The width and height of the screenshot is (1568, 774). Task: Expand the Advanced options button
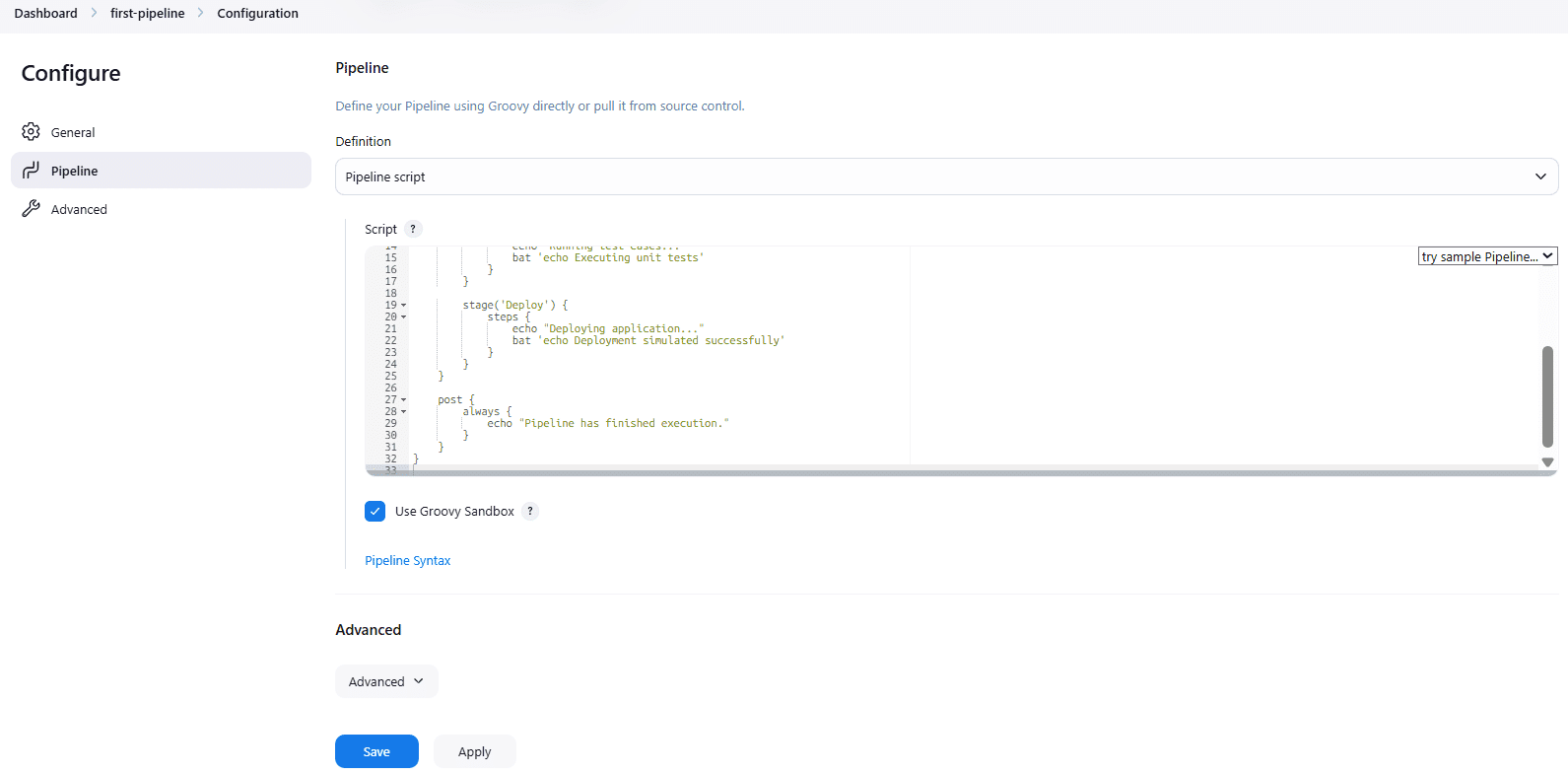click(386, 681)
